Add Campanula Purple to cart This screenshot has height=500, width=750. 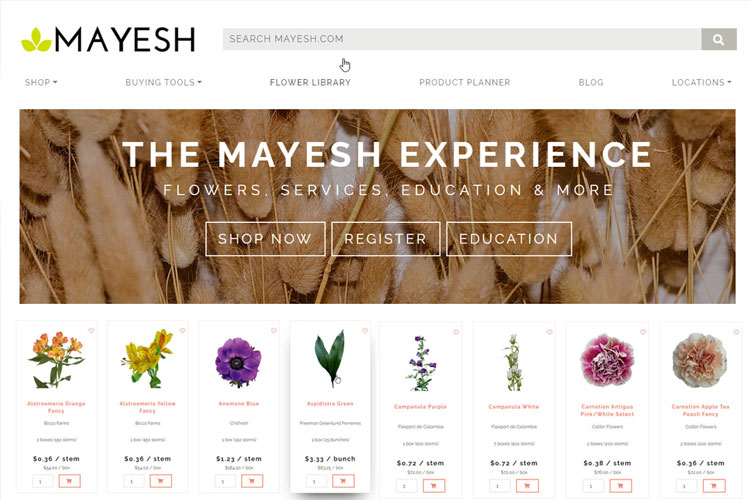pyautogui.click(x=434, y=486)
